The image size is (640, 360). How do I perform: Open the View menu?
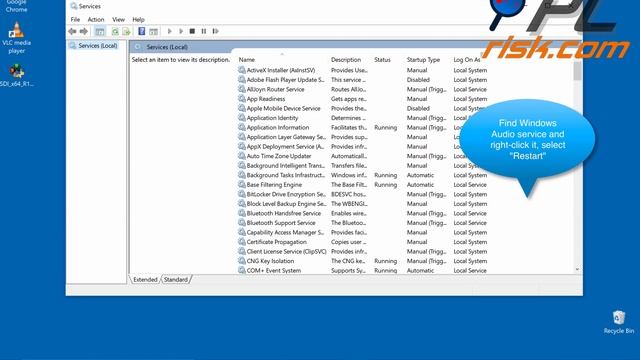[118, 19]
